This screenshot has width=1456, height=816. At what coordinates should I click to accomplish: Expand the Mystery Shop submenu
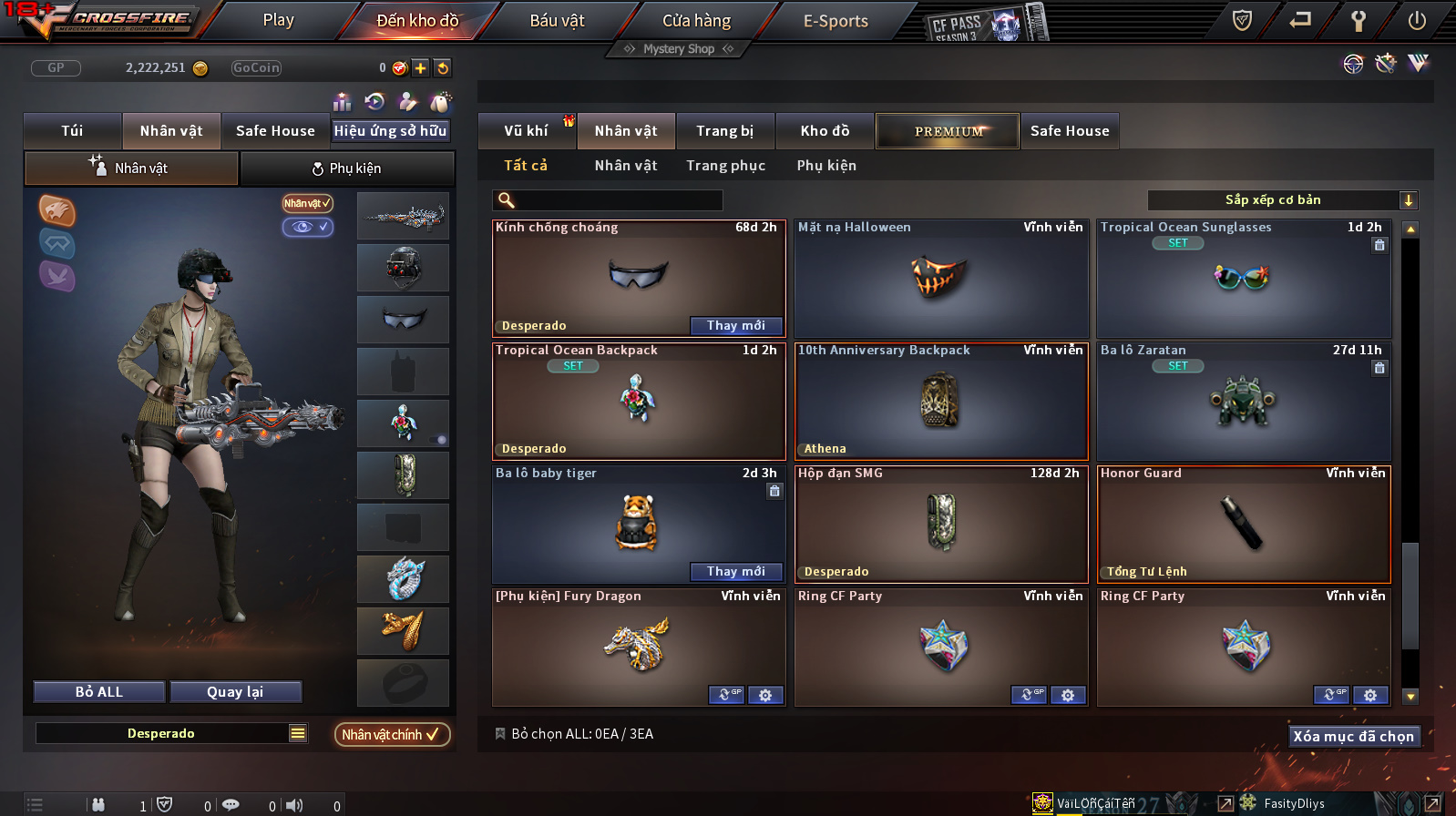[679, 49]
